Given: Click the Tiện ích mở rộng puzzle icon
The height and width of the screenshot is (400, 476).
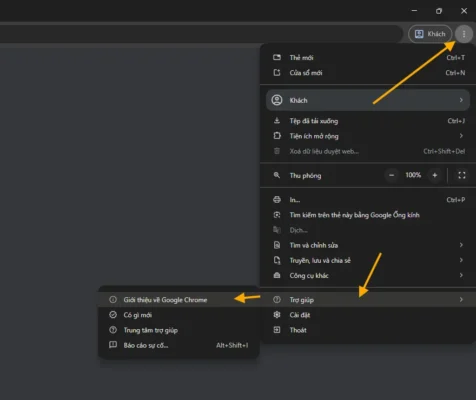Looking at the screenshot, I should 277,136.
